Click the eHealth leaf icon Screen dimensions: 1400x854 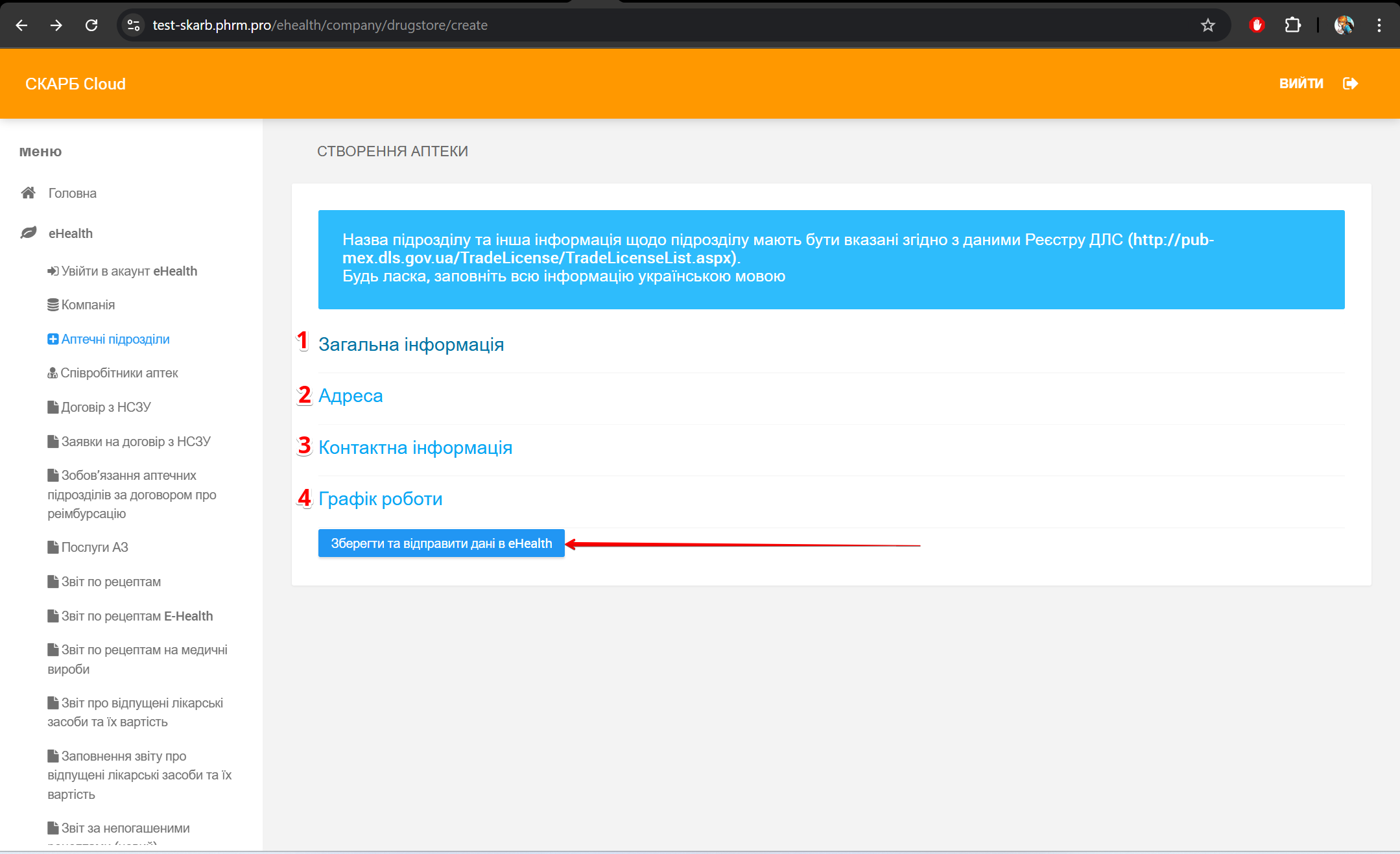tap(28, 233)
